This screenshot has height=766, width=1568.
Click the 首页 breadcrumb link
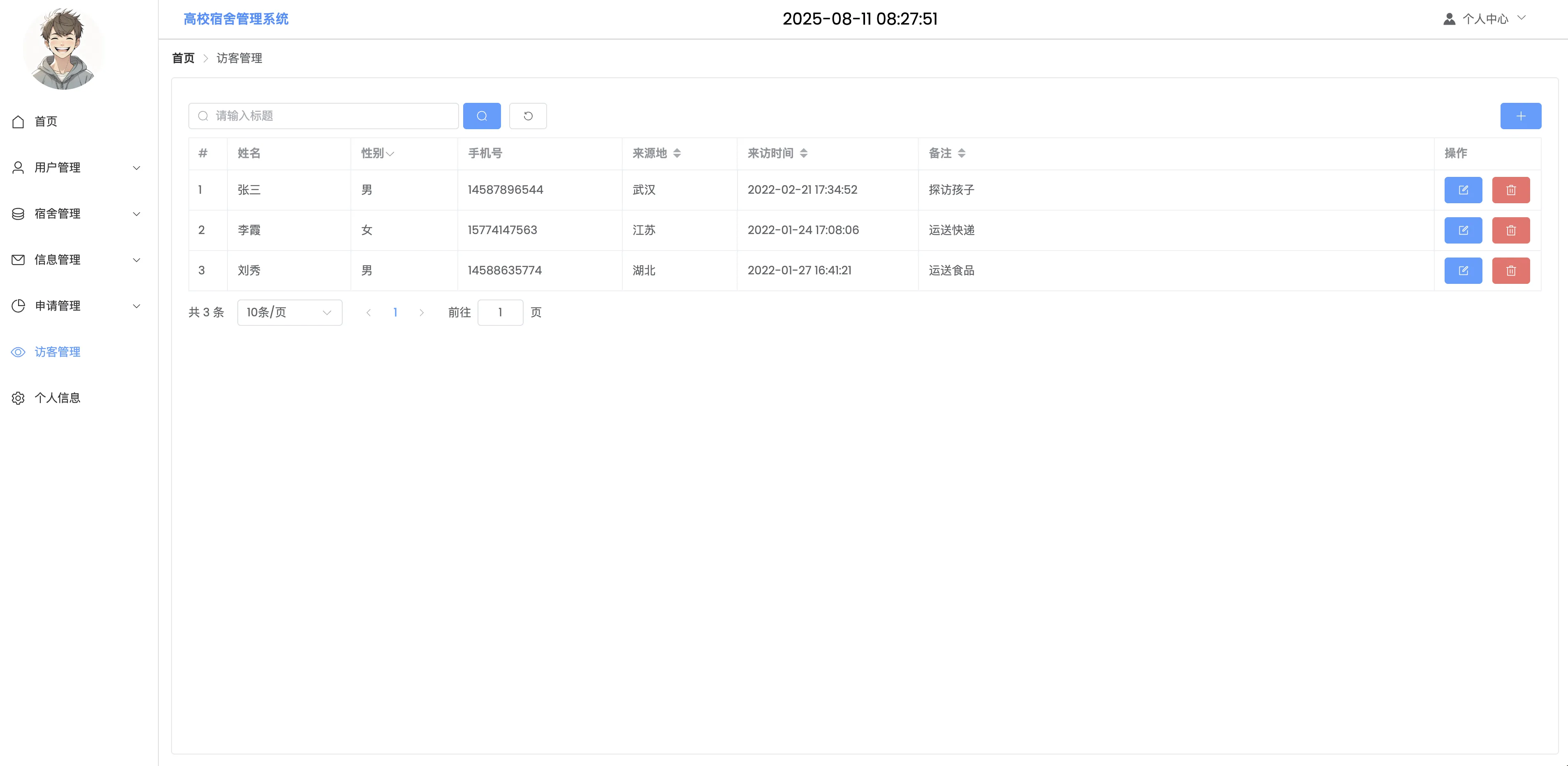[183, 58]
